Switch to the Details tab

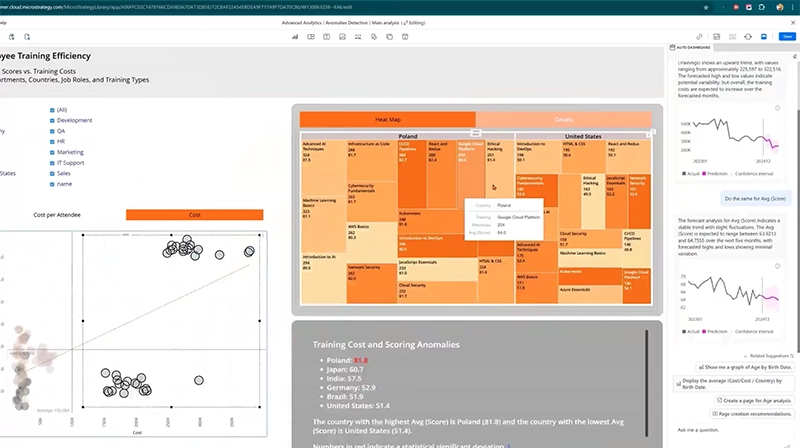[564, 119]
